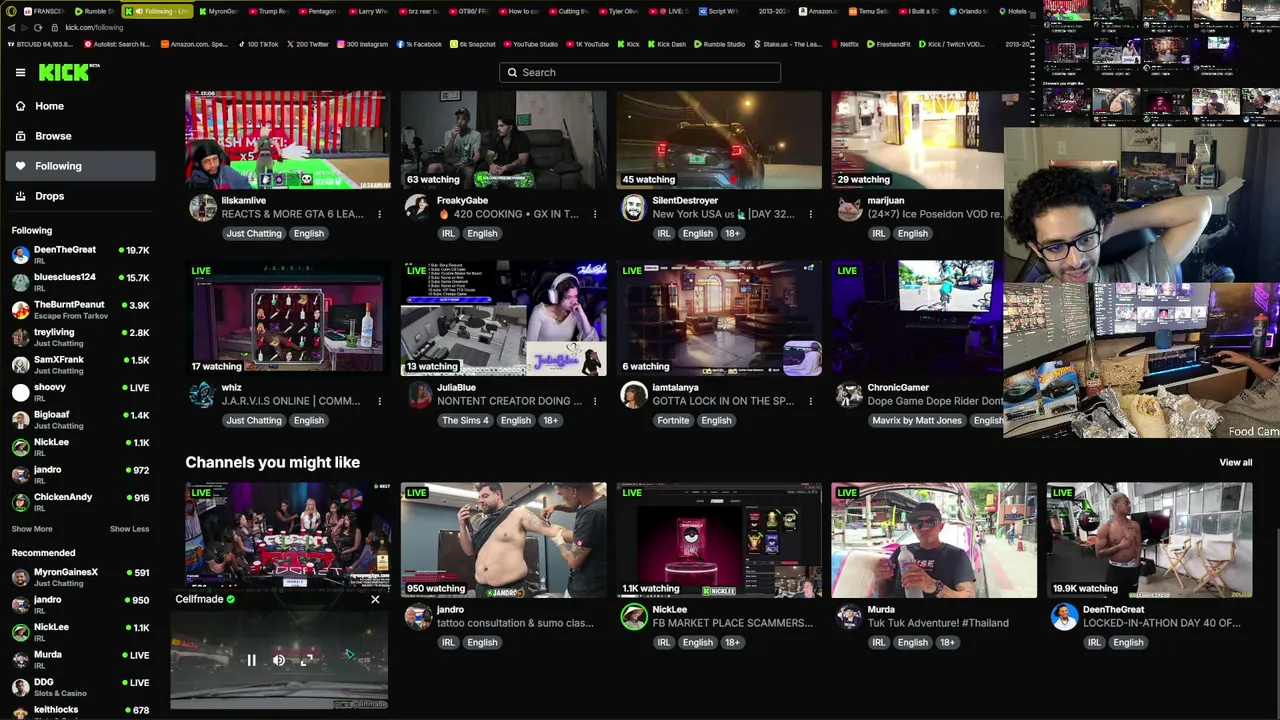The image size is (1280, 720).
Task: Close the Cellfmade mini player
Action: (x=375, y=599)
